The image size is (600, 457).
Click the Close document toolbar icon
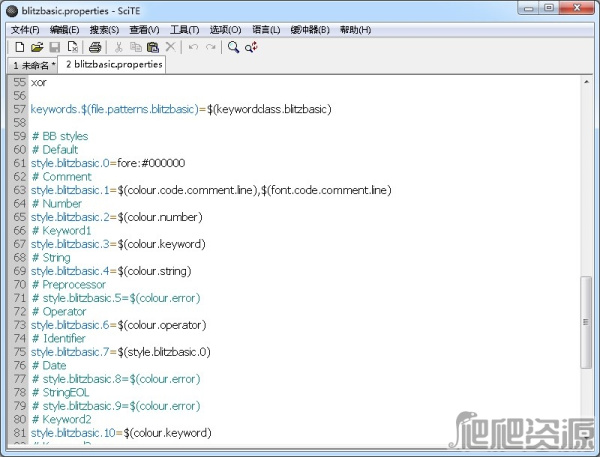tap(73, 47)
